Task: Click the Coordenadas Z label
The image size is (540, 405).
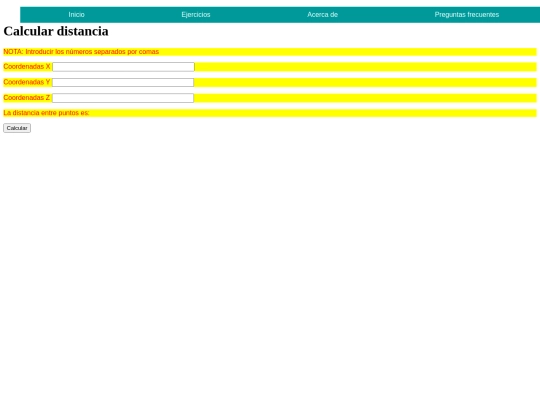Action: point(27,98)
